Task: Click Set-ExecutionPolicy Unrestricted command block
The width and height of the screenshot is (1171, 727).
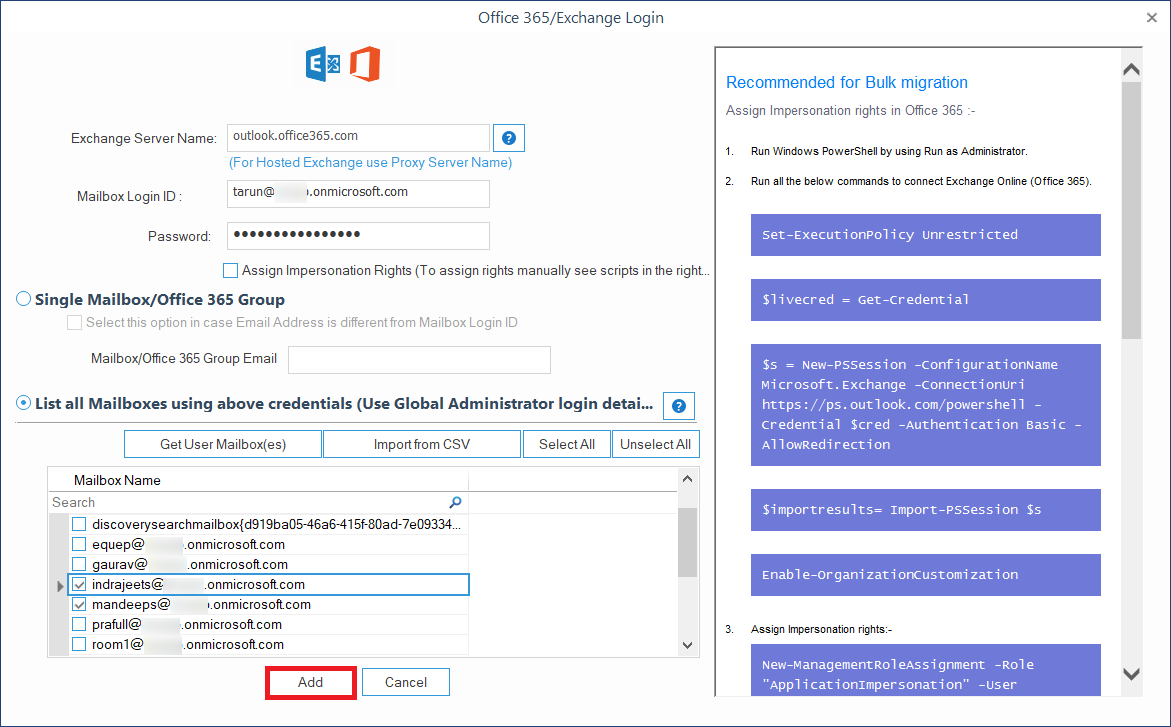Action: tap(925, 235)
